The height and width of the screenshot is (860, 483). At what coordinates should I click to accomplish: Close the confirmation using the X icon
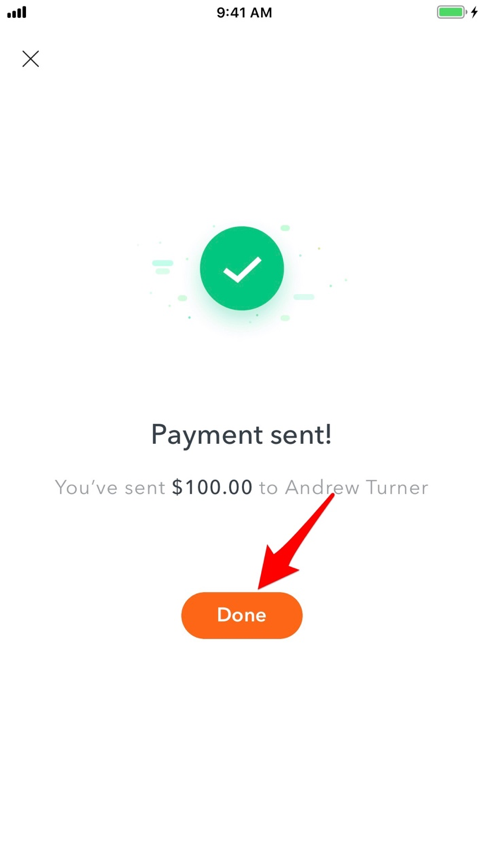pos(30,59)
